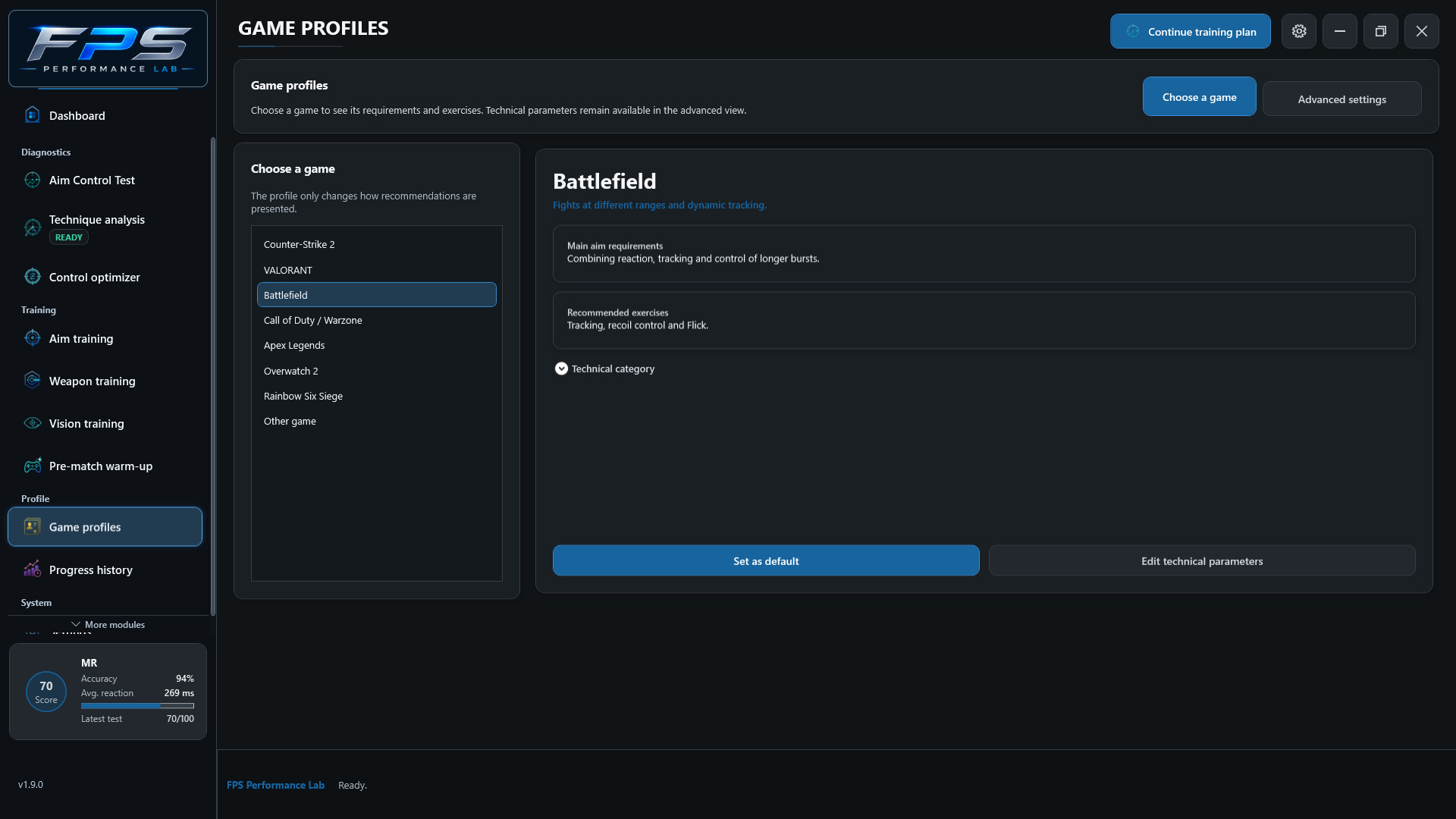
Task: Select Rainbow Six Siege profile
Action: click(376, 396)
